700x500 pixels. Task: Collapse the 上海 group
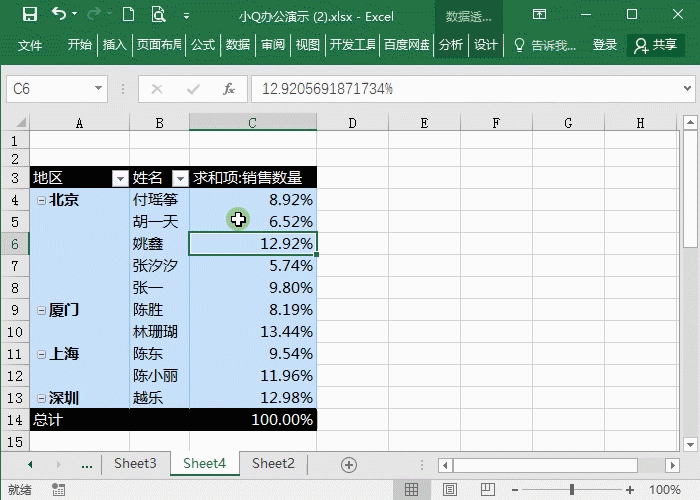(41, 354)
